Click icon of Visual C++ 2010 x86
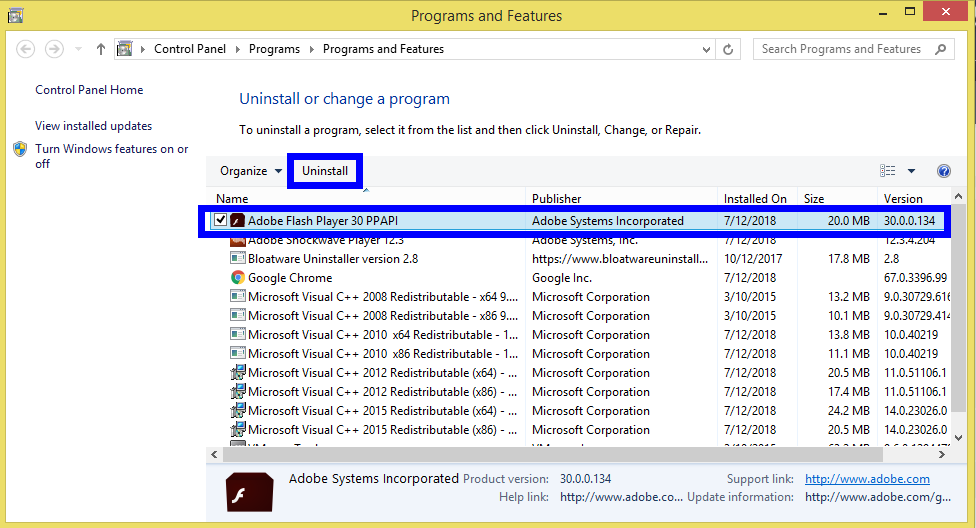This screenshot has height=528, width=976. (x=237, y=354)
